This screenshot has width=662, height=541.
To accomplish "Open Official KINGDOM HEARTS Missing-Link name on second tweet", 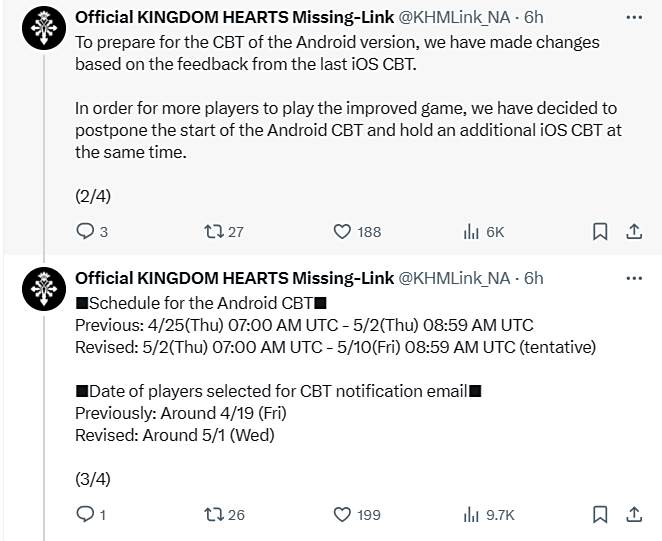I will (234, 278).
